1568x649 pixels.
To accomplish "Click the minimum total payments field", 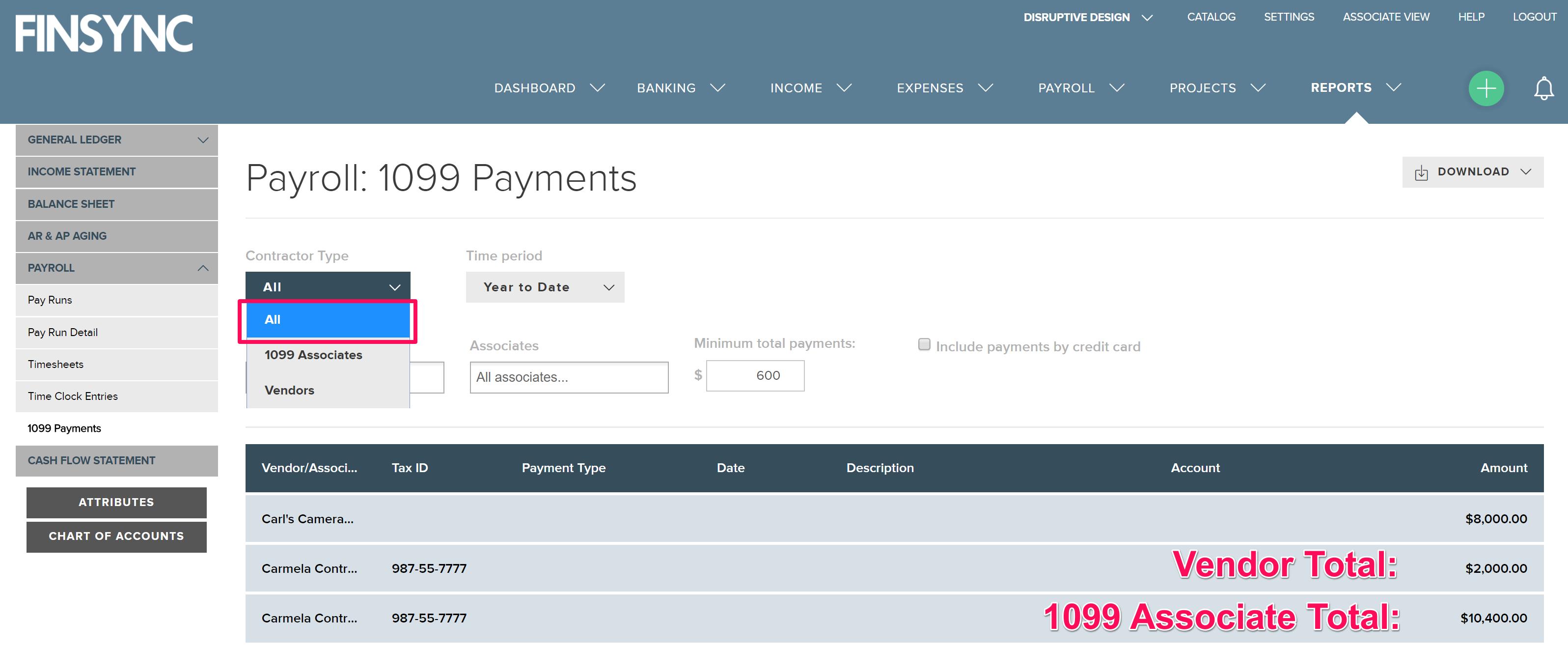I will click(x=755, y=376).
